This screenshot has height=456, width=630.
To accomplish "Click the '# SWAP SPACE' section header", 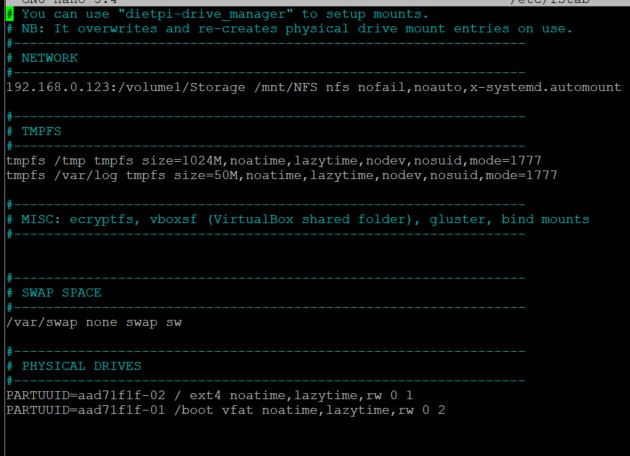I will [54, 292].
